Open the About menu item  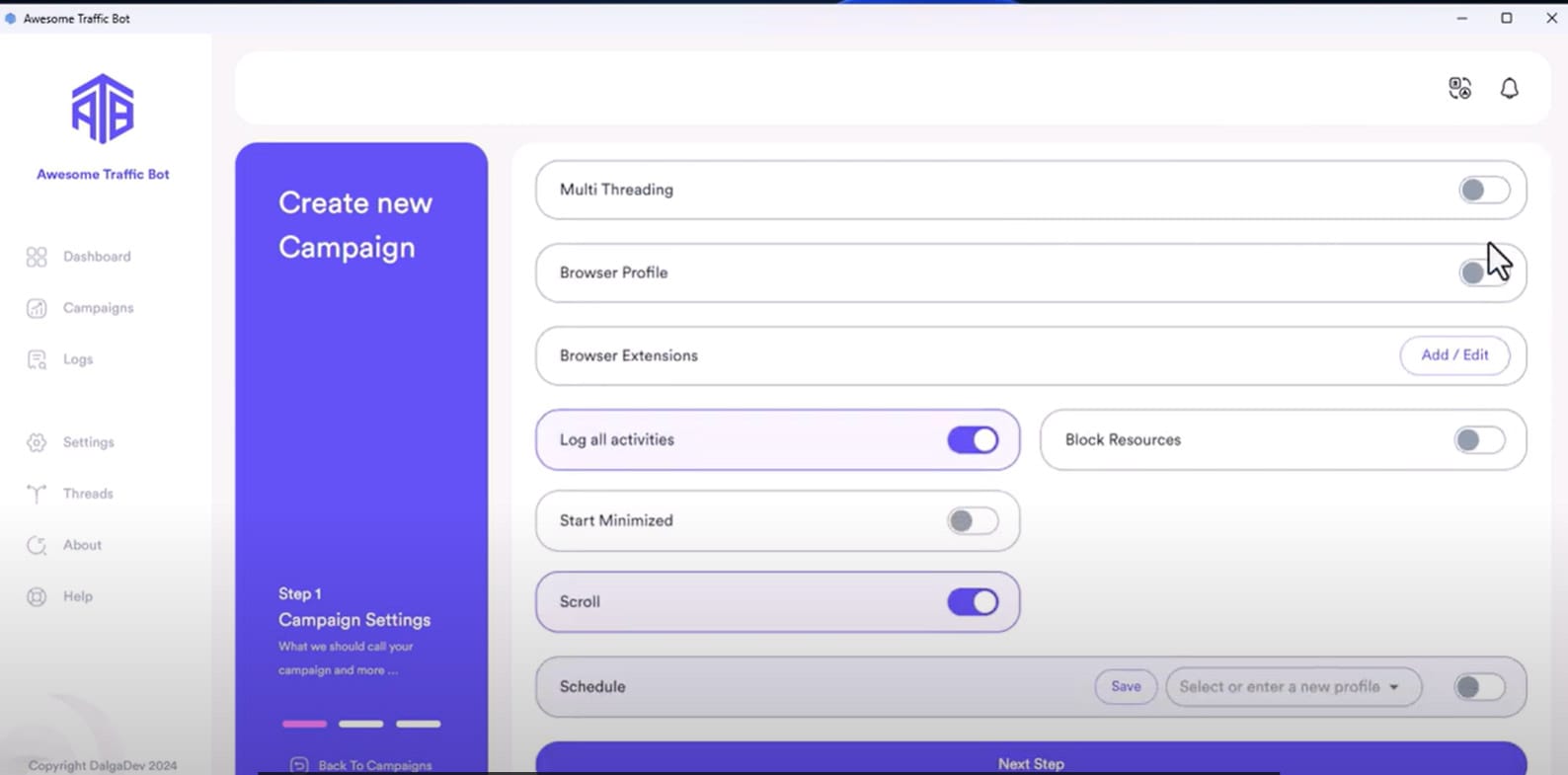coord(82,545)
